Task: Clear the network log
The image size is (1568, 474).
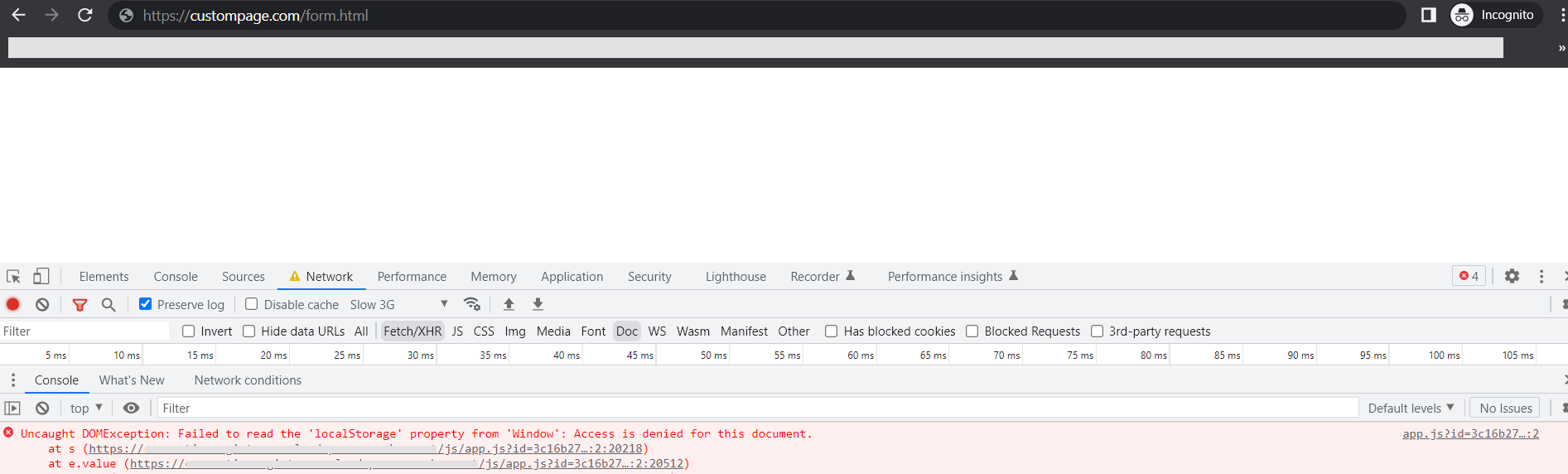Action: click(x=42, y=304)
